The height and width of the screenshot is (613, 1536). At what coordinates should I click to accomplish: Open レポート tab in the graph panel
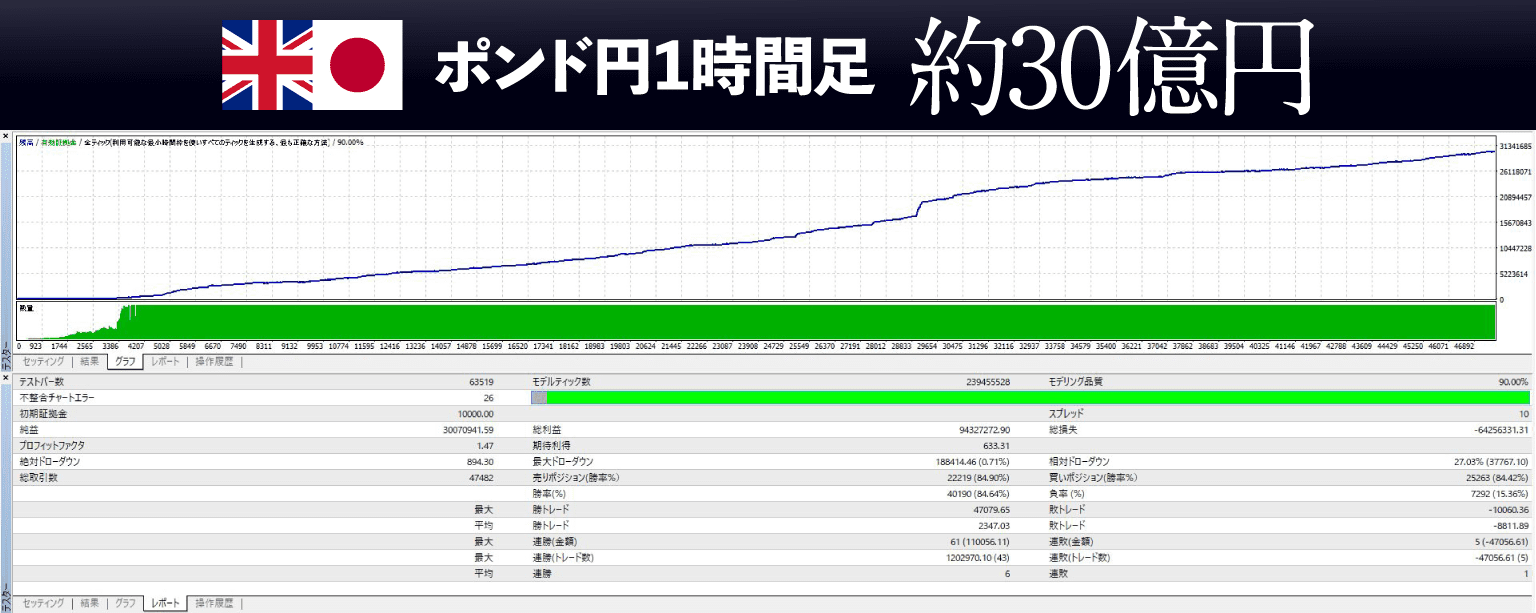point(166,362)
